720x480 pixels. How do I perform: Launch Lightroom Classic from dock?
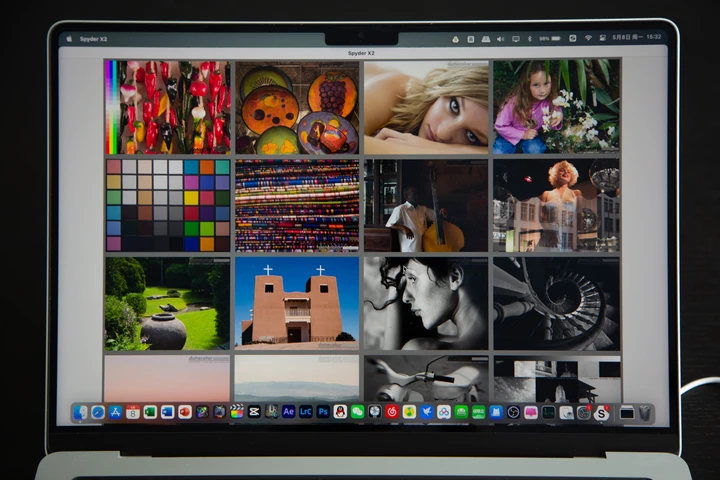(x=306, y=412)
